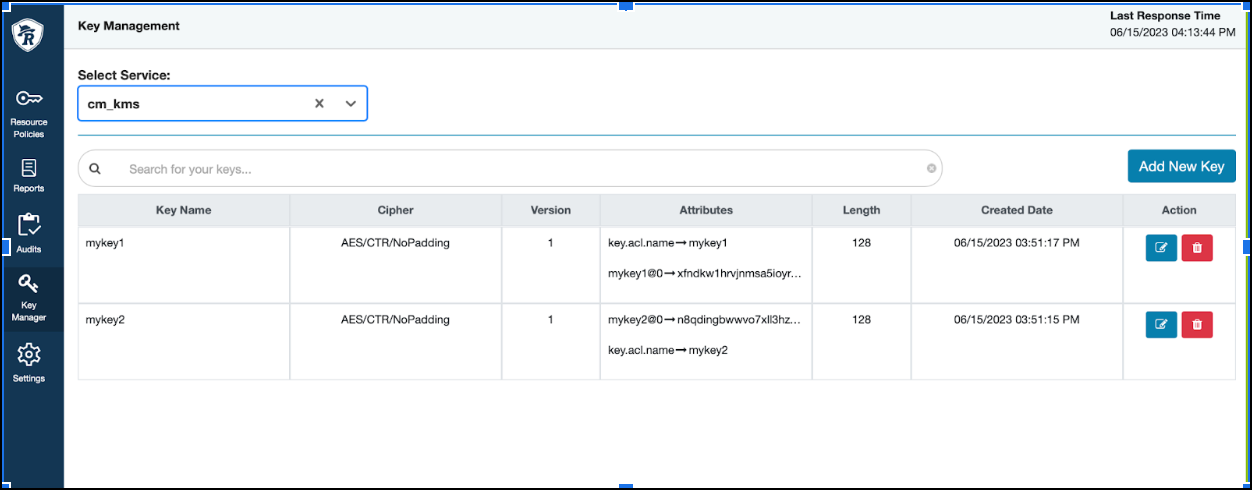Viewport: 1252px width, 490px height.
Task: Go to Audits in sidebar
Action: (29, 234)
